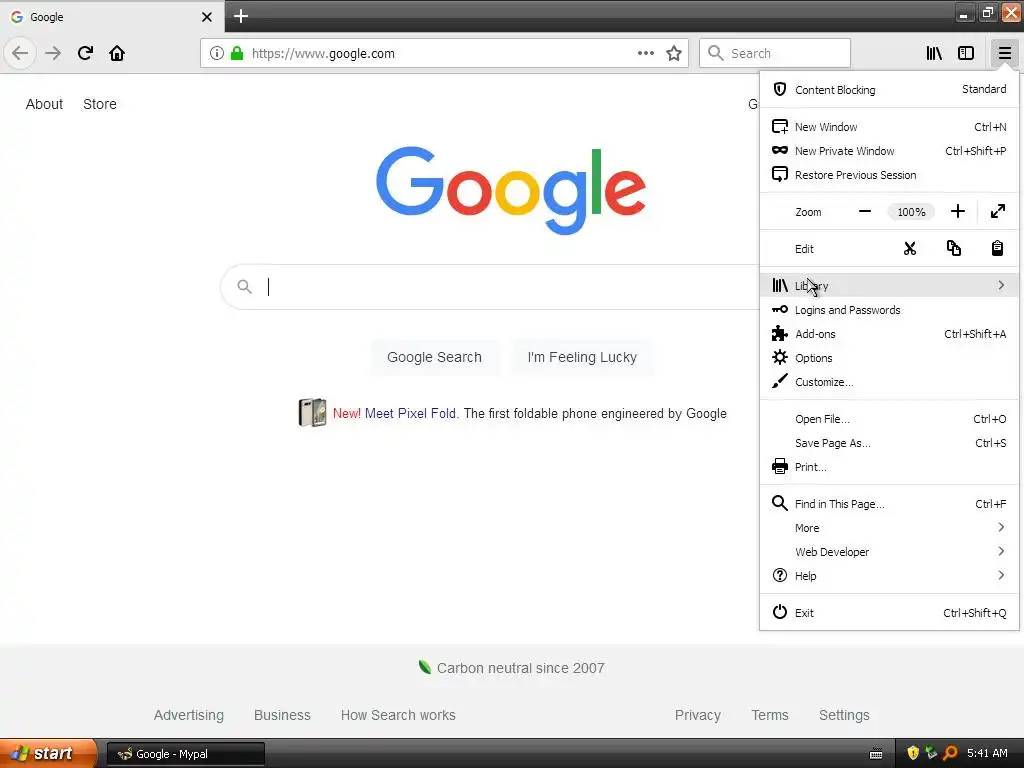Choose Customize... from the menu
The width and height of the screenshot is (1024, 768).
tap(889, 382)
